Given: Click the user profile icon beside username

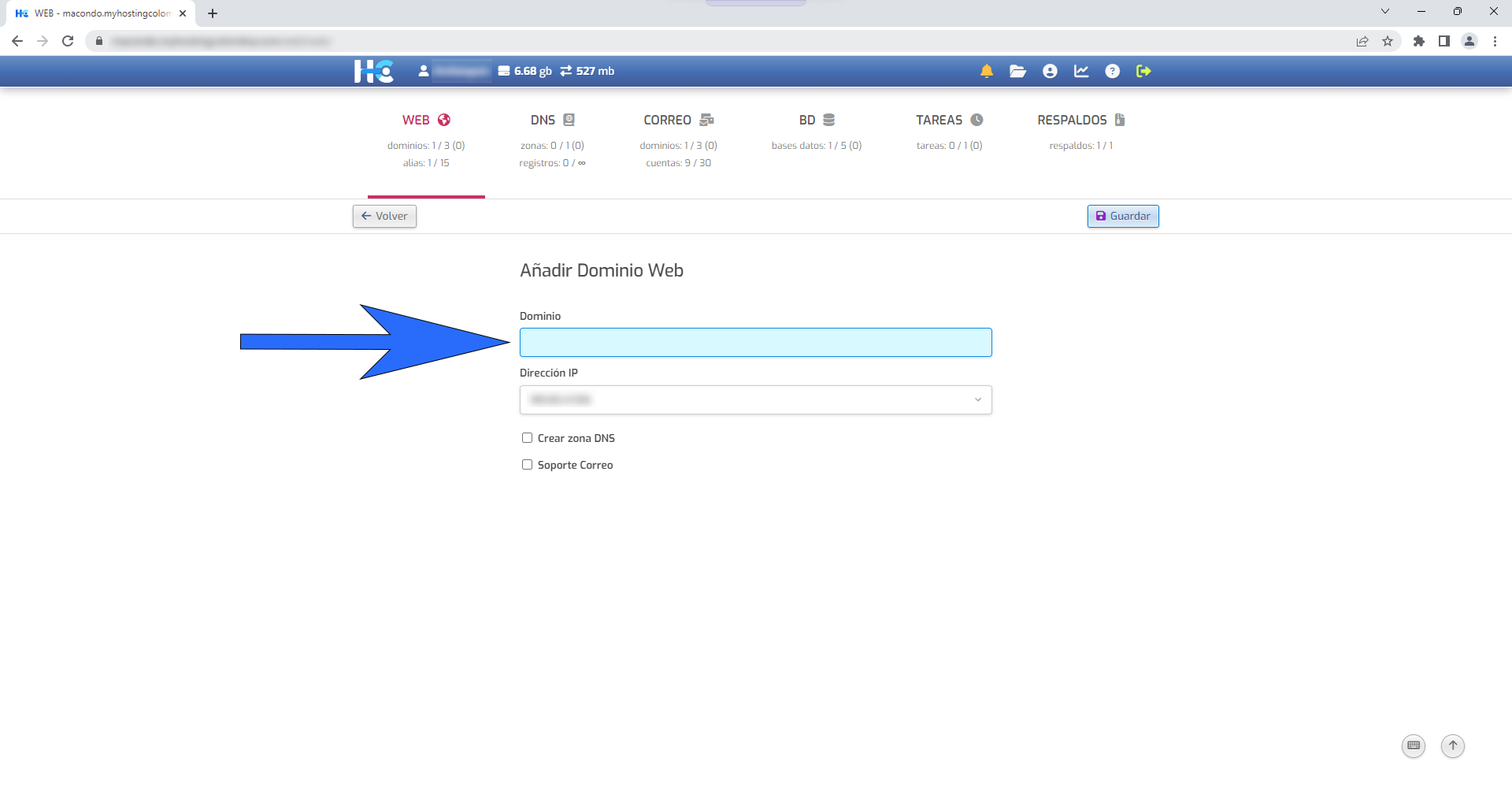Looking at the screenshot, I should tap(424, 71).
